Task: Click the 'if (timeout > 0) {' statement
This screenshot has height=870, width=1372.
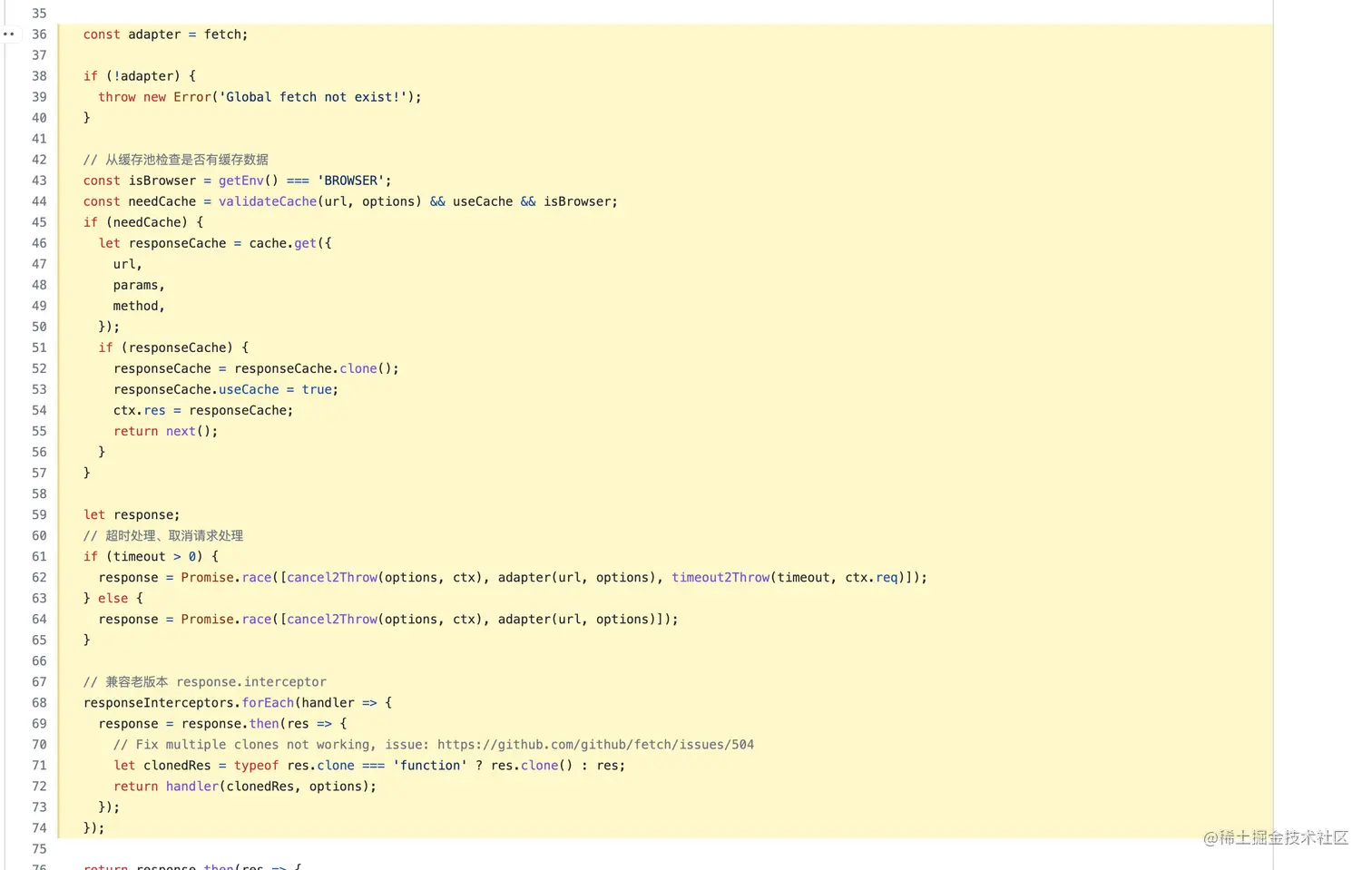Action: pyautogui.click(x=151, y=556)
